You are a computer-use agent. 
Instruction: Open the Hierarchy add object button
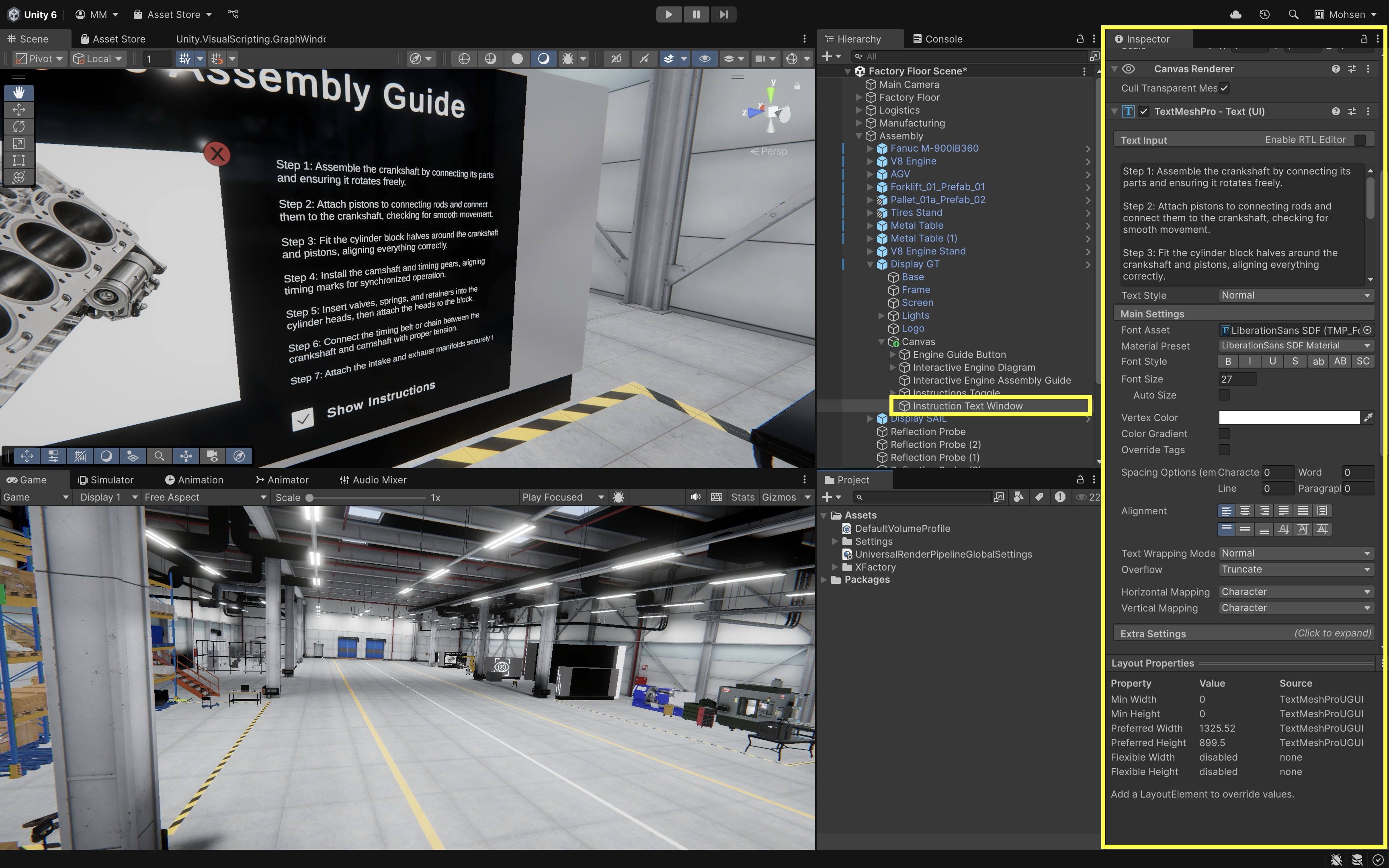pyautogui.click(x=831, y=56)
